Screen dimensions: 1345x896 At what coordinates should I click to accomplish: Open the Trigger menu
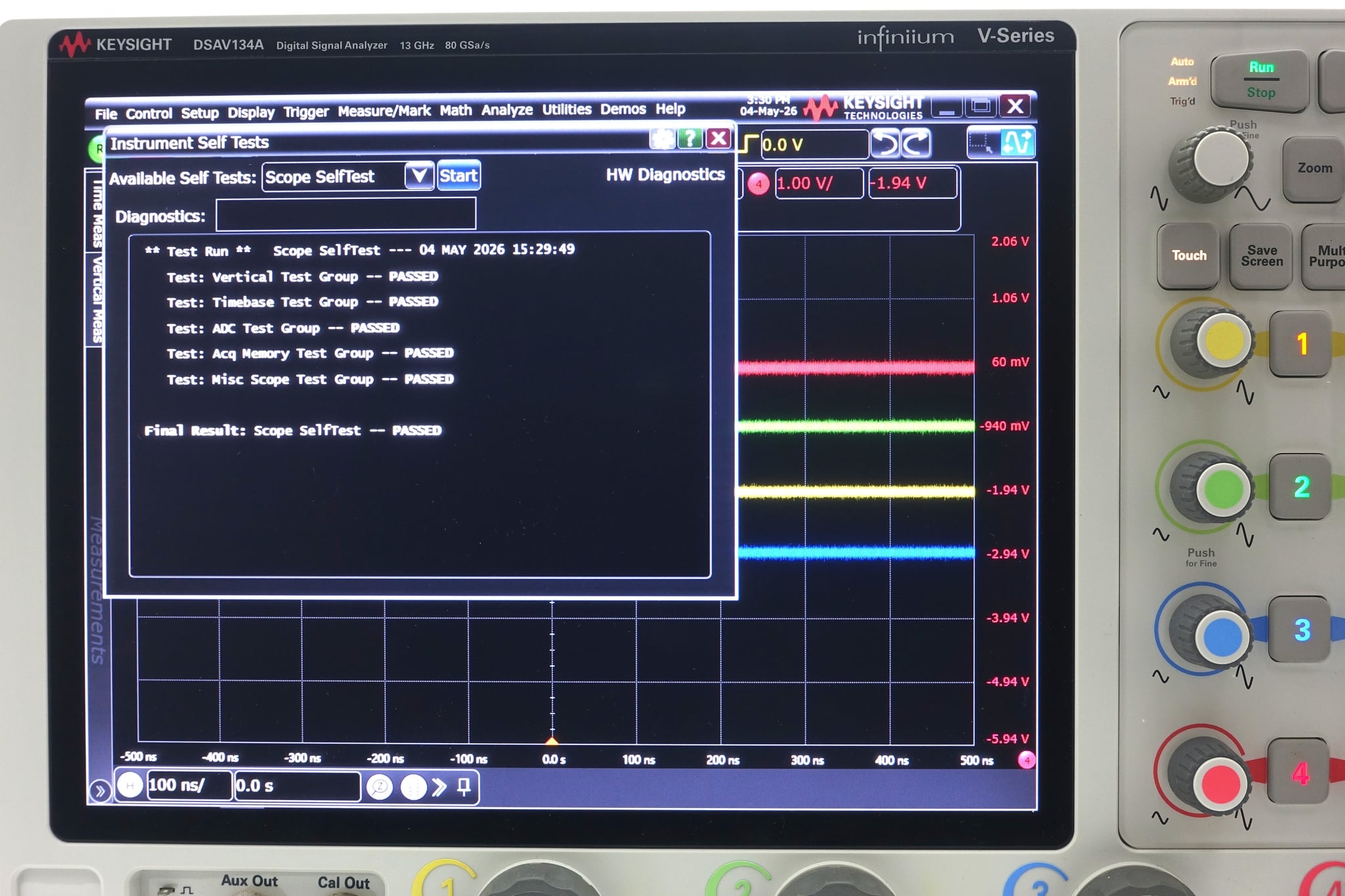[306, 112]
